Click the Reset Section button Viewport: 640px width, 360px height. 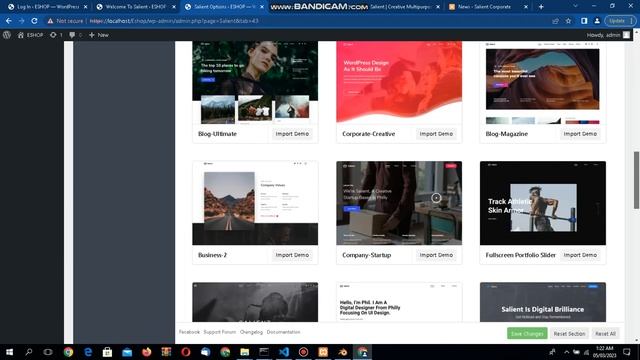569,333
